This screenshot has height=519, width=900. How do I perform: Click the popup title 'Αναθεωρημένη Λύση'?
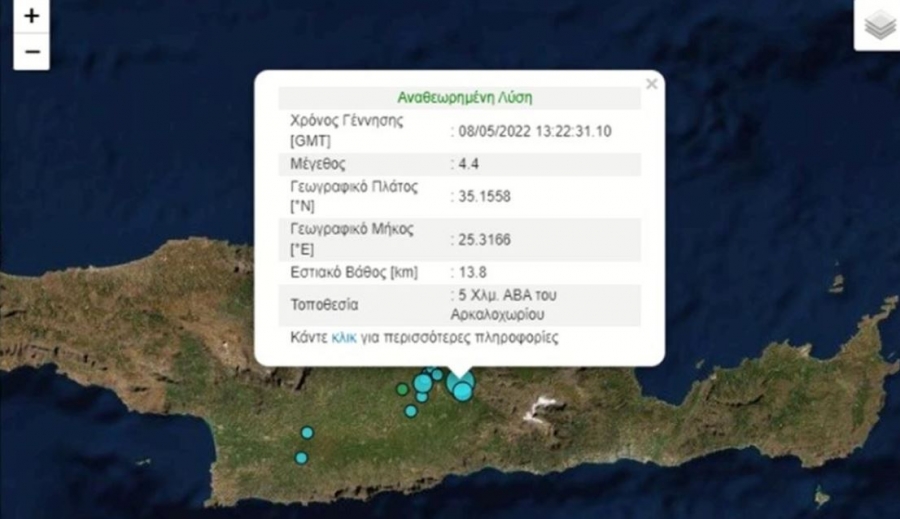465,98
